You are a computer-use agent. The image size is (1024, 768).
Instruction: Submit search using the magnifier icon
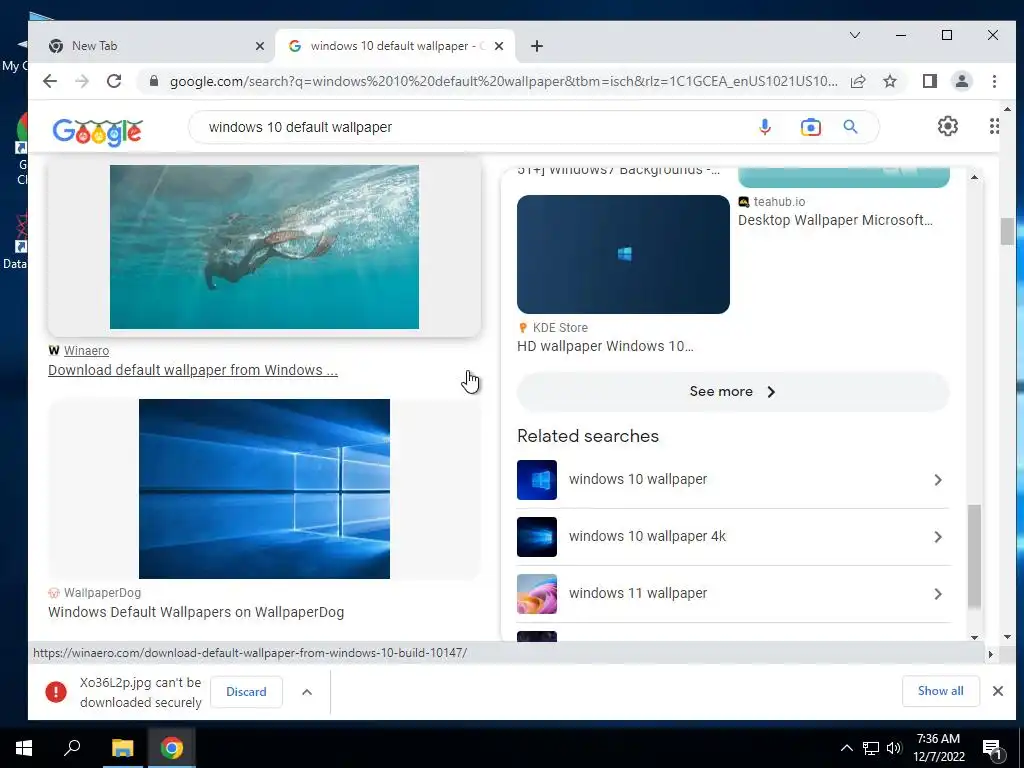tap(850, 127)
